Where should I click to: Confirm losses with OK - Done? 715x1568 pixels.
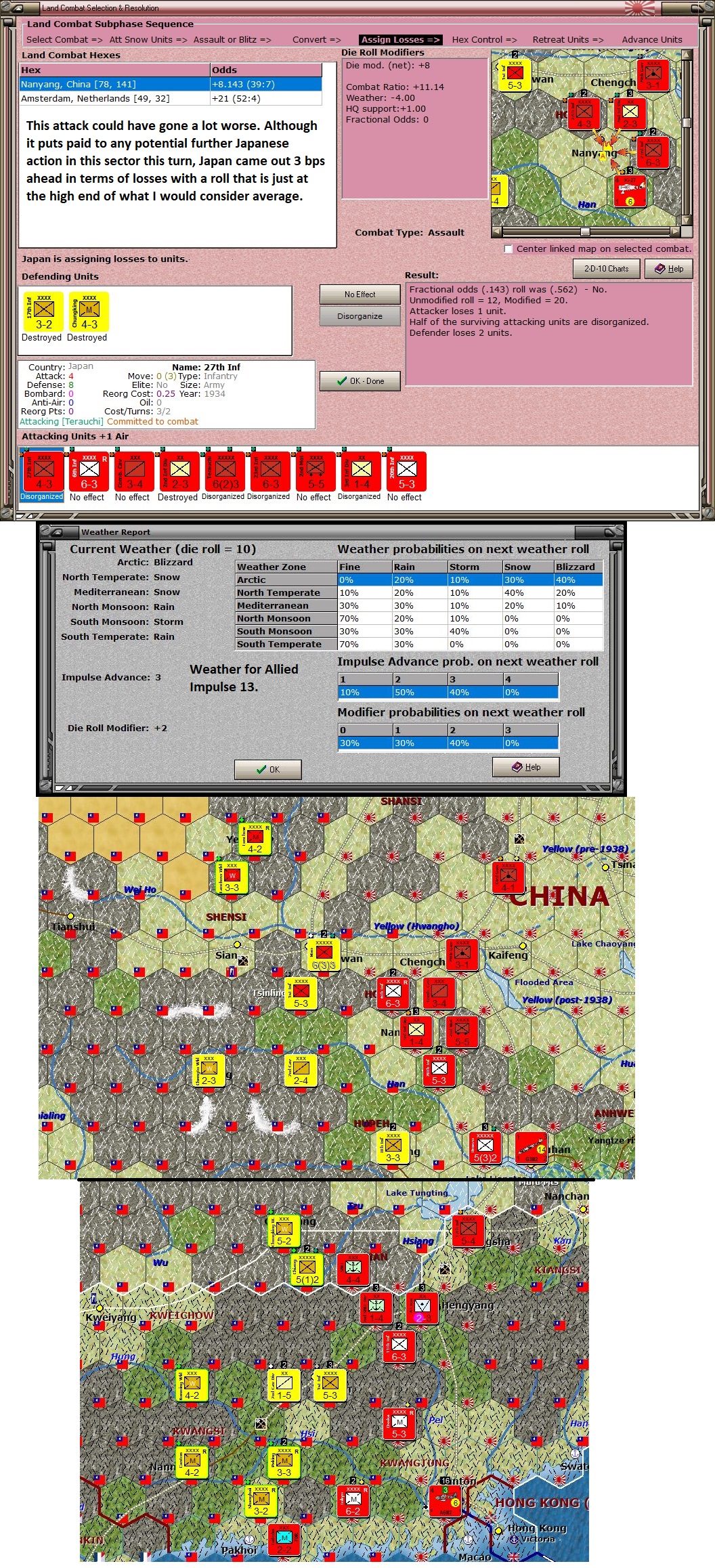(x=360, y=381)
